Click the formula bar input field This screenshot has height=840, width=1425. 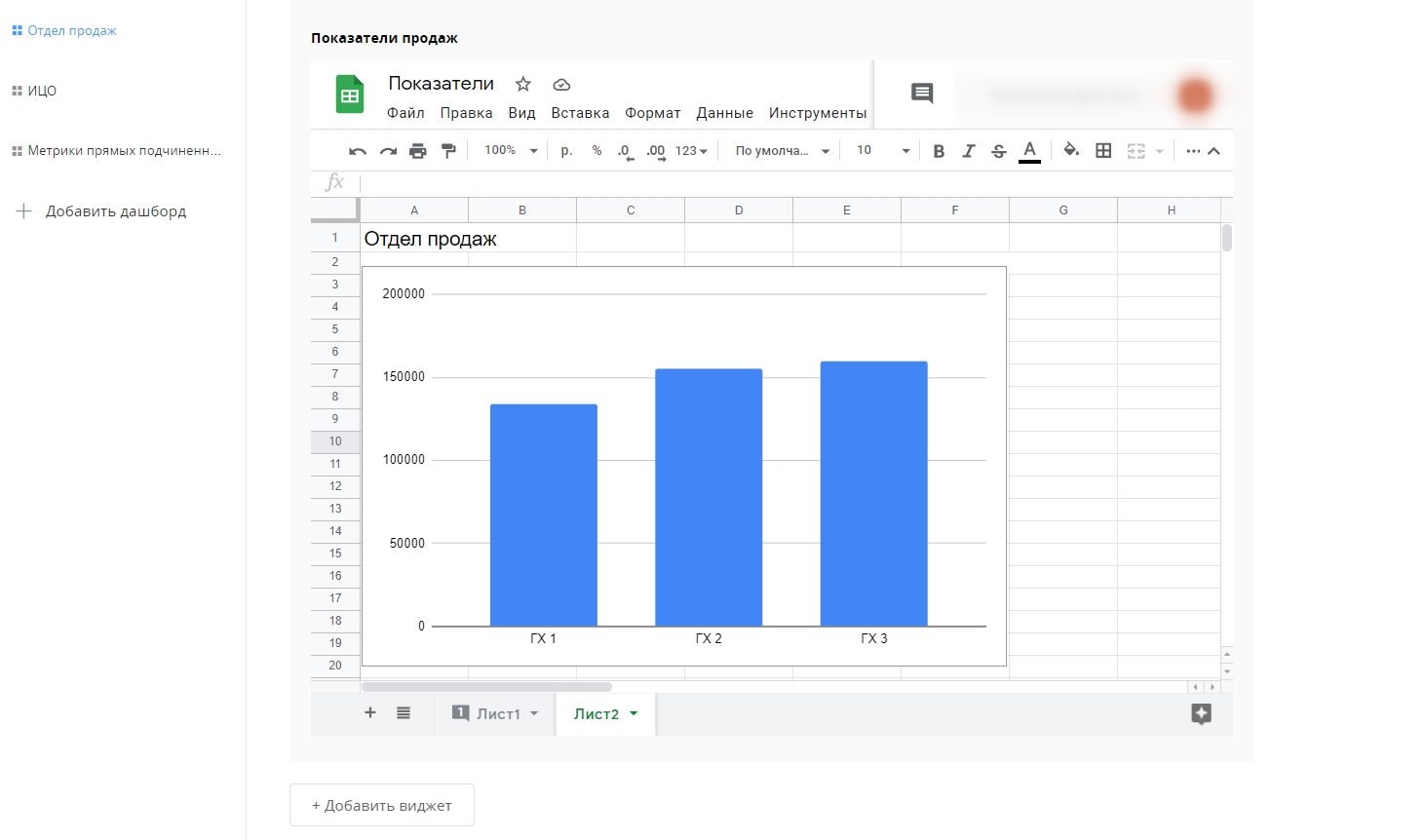click(x=780, y=183)
